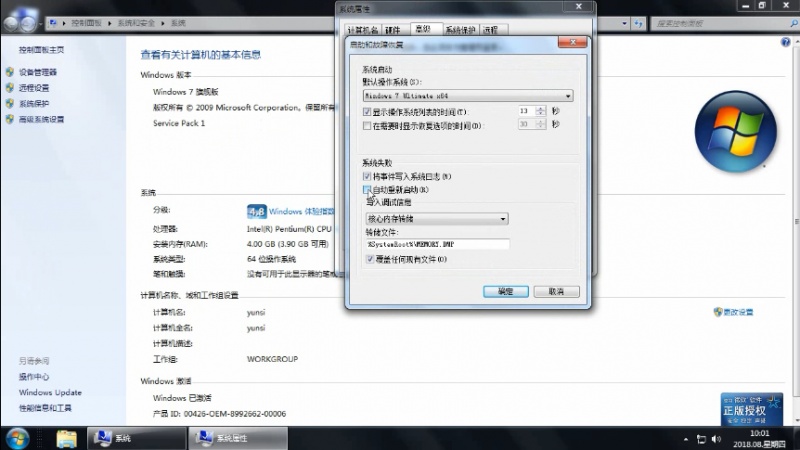Close the Startup and Recovery dialog
The width and height of the screenshot is (800, 450).
tap(572, 42)
